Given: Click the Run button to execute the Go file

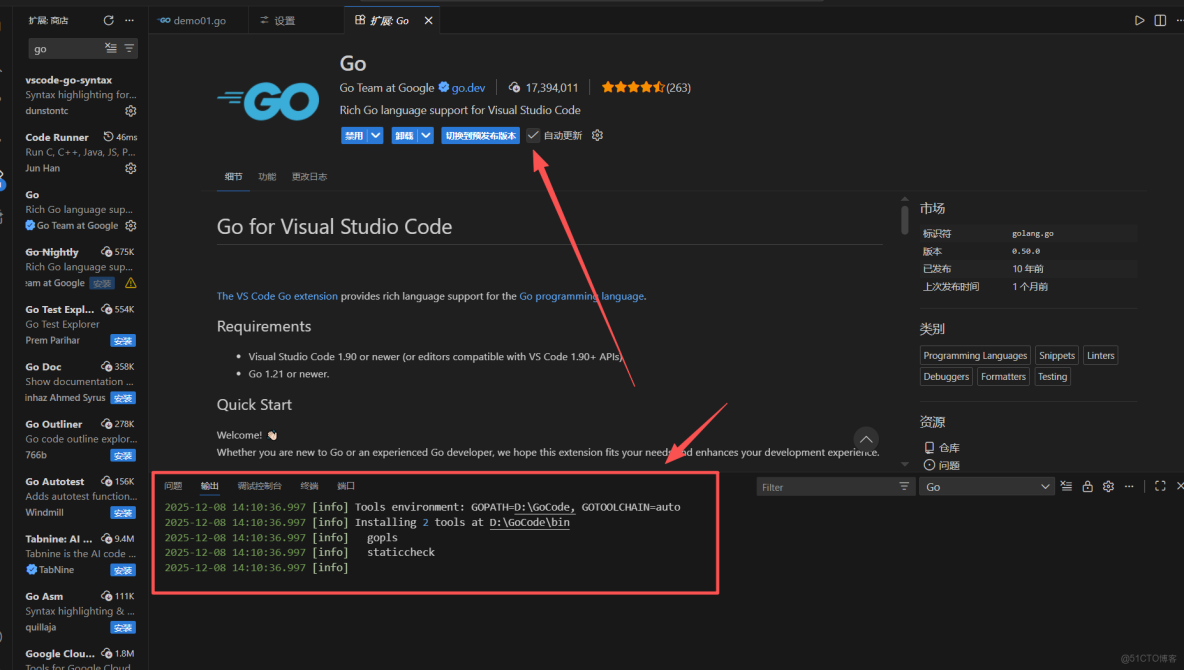Looking at the screenshot, I should tap(1141, 20).
